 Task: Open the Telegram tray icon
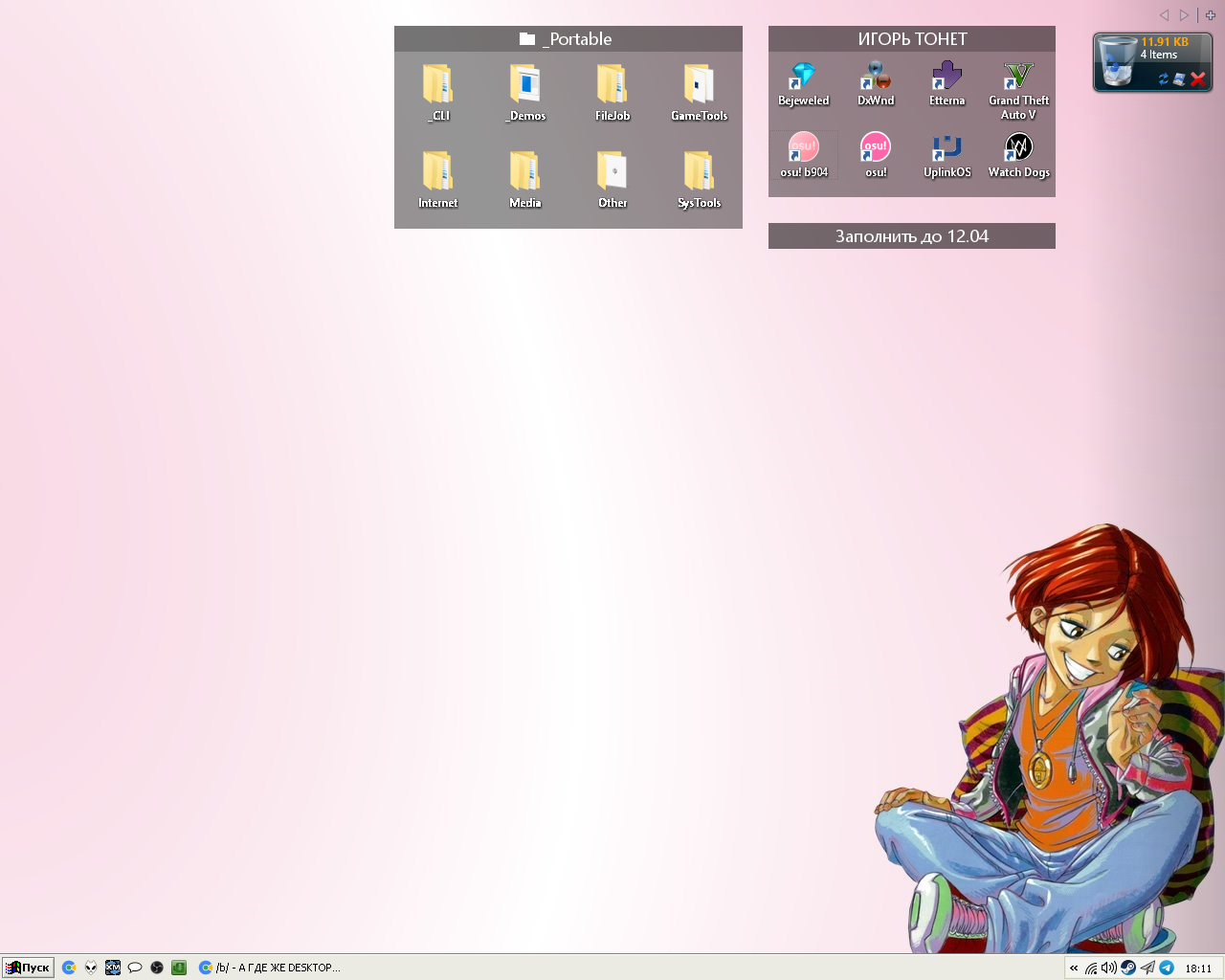click(1167, 969)
